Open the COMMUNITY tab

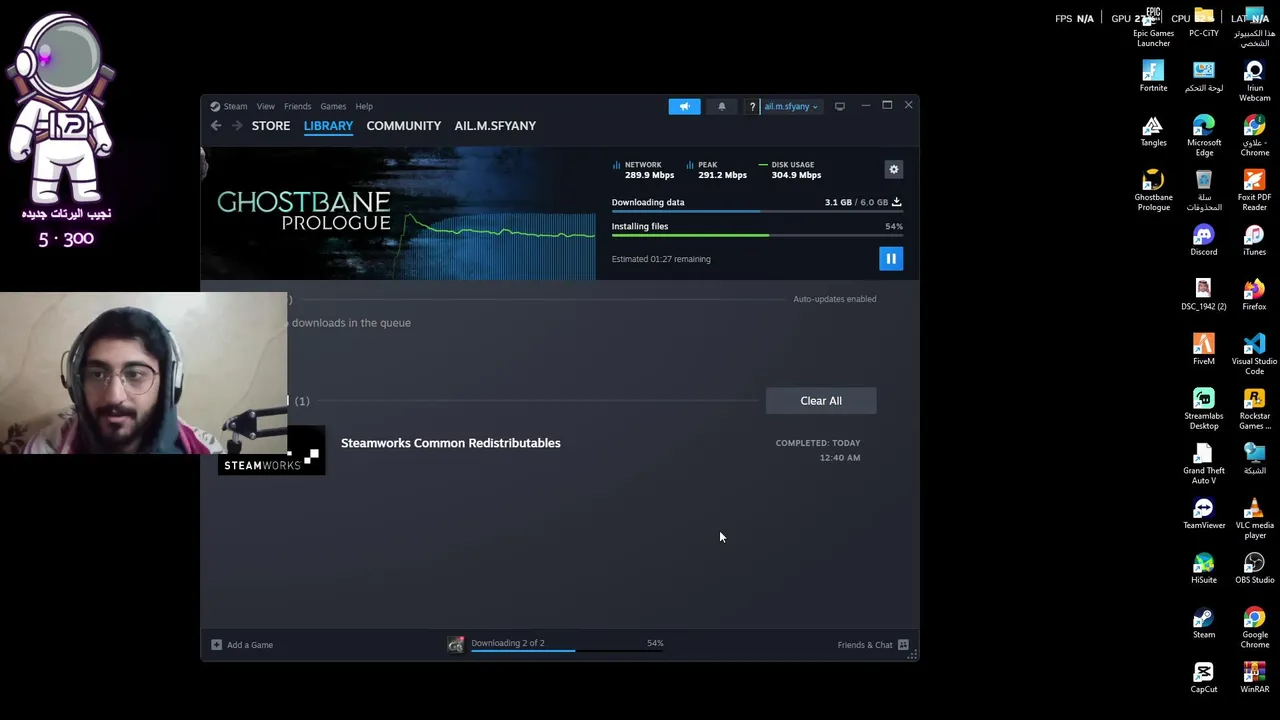[x=404, y=126]
